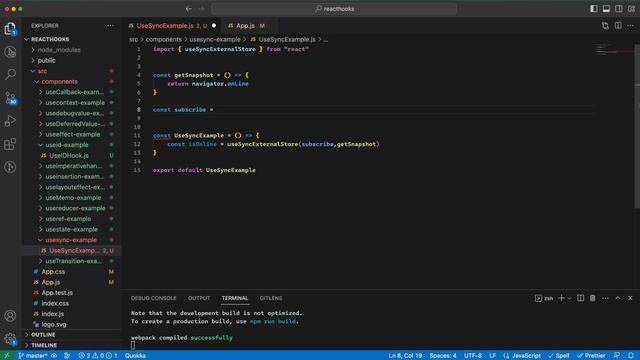Open the Output tab
640x360 pixels.
click(199, 298)
